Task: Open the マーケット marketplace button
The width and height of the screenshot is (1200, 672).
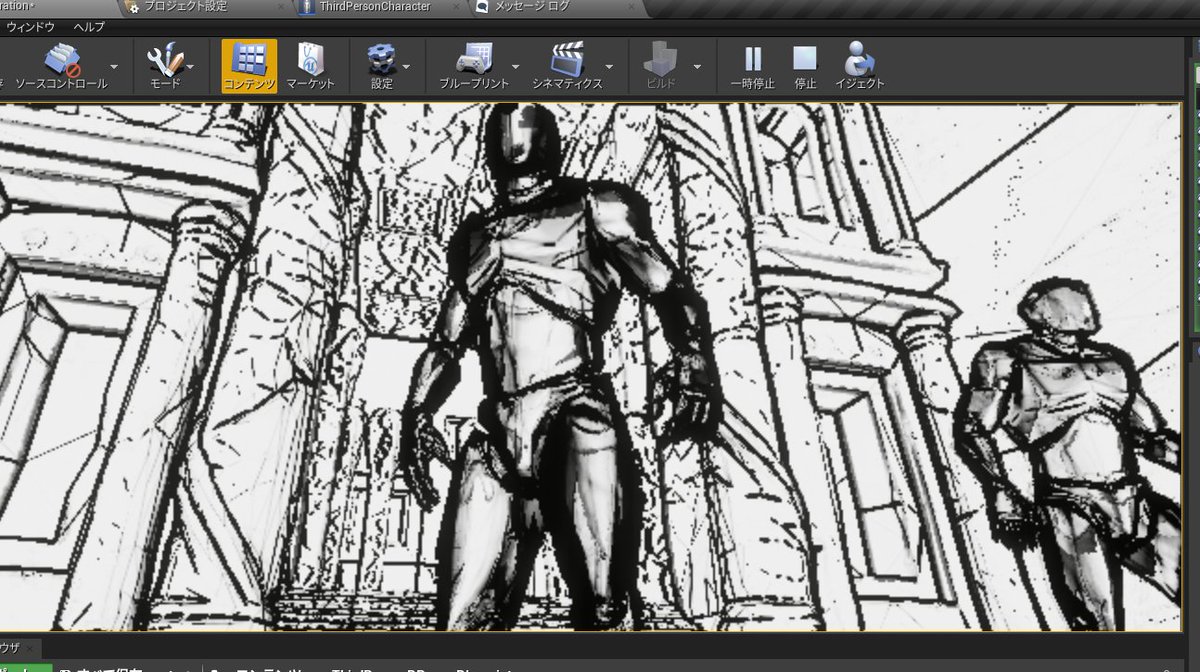Action: point(310,66)
